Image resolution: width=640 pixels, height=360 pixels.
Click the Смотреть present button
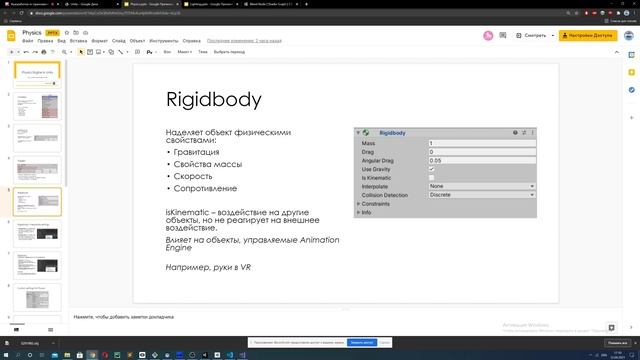[x=531, y=36]
